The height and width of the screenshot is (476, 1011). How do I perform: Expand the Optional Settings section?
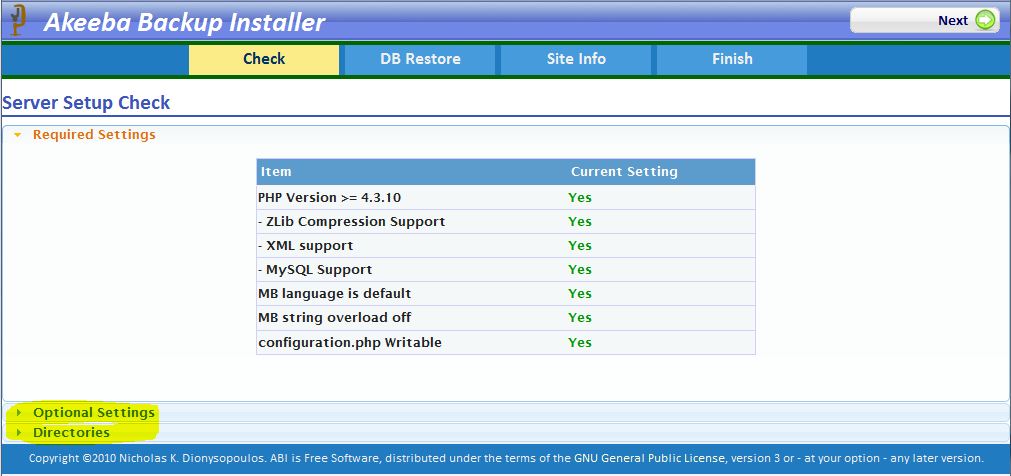(x=506, y=412)
